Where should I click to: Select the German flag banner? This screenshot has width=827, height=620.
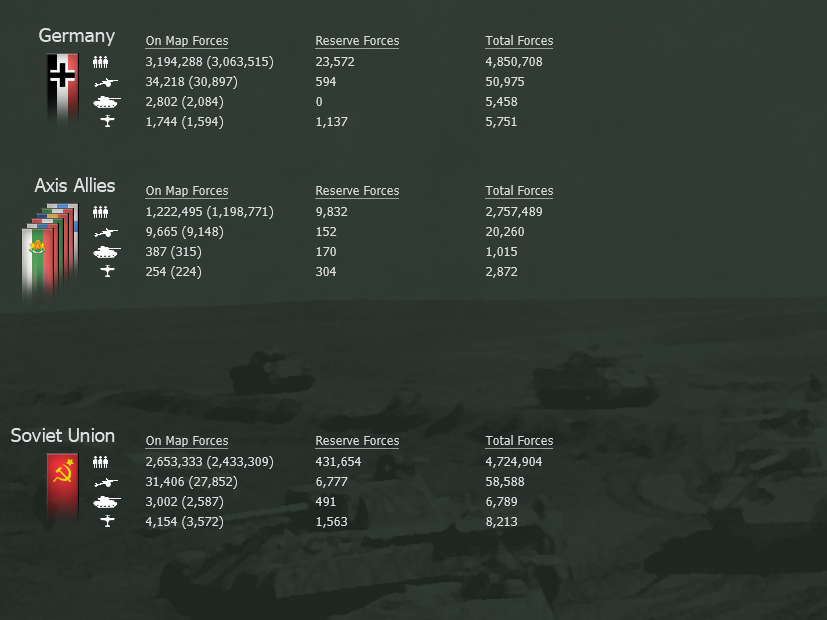(62, 90)
